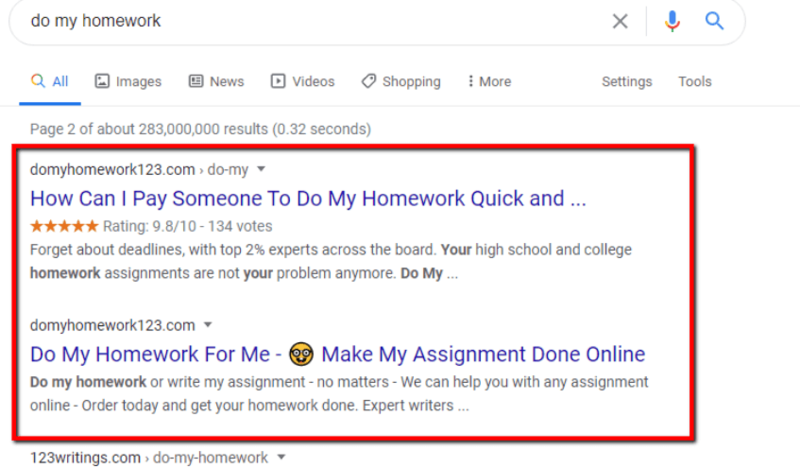Click the five-star rating on first result
800x468 pixels.
[64, 226]
